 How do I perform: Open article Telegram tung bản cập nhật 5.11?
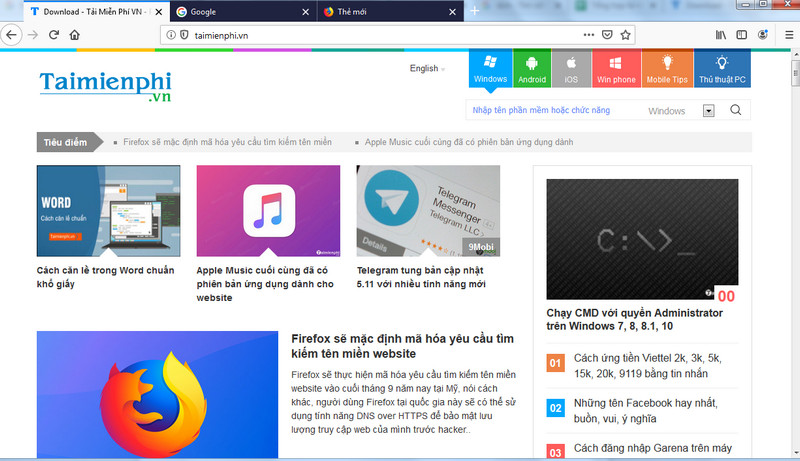[421, 277]
